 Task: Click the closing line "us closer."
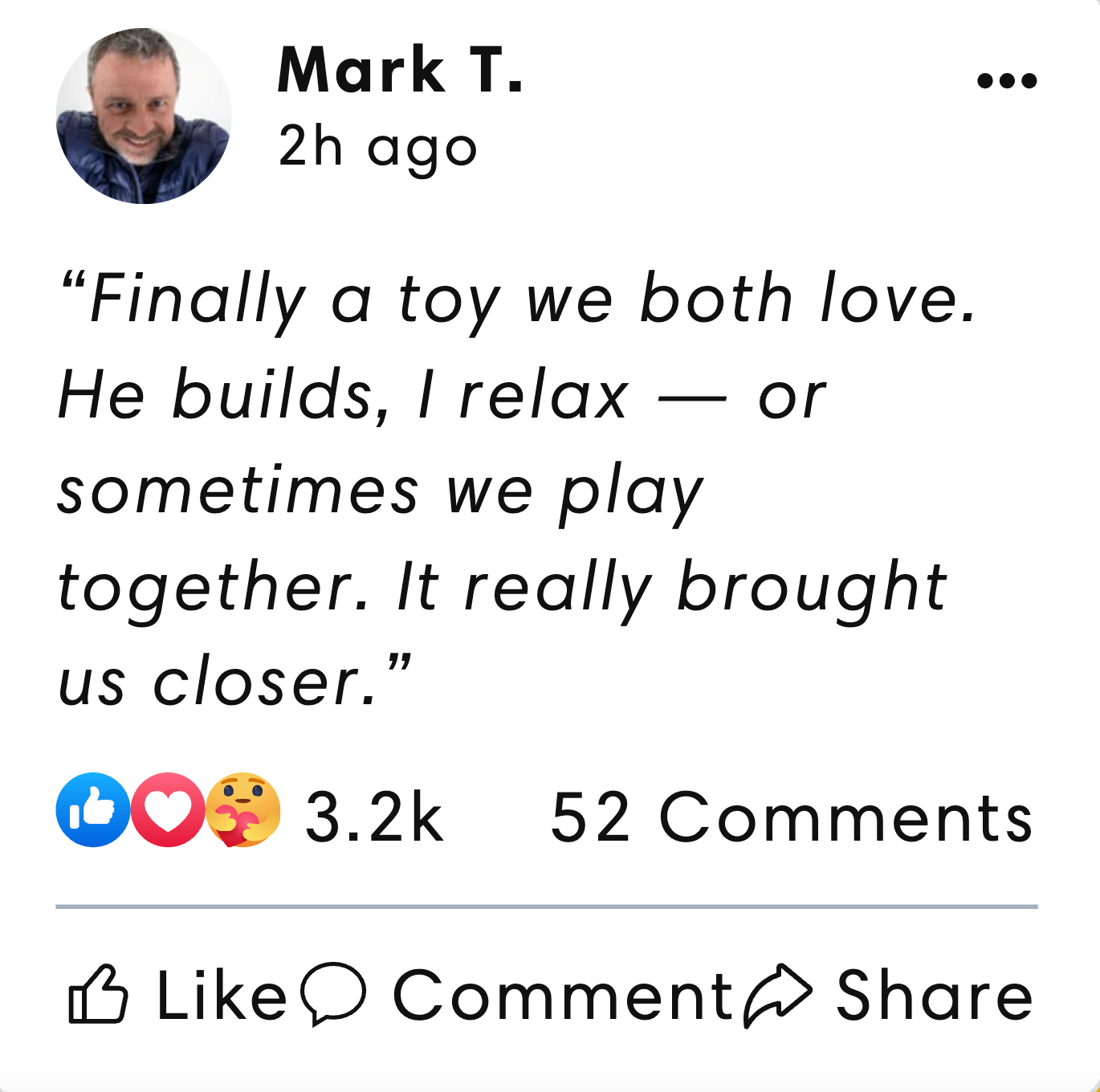click(x=234, y=682)
